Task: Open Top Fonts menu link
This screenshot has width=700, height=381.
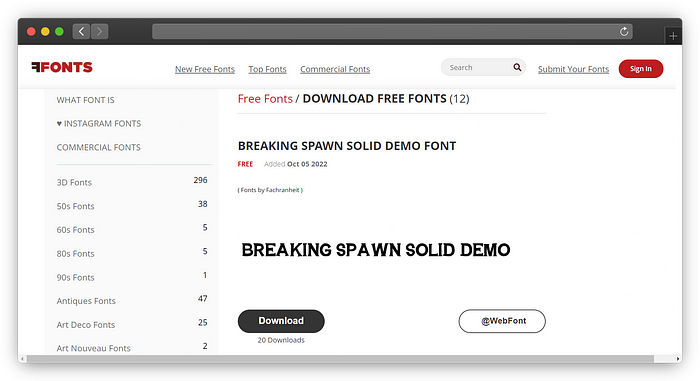Action: pos(267,69)
